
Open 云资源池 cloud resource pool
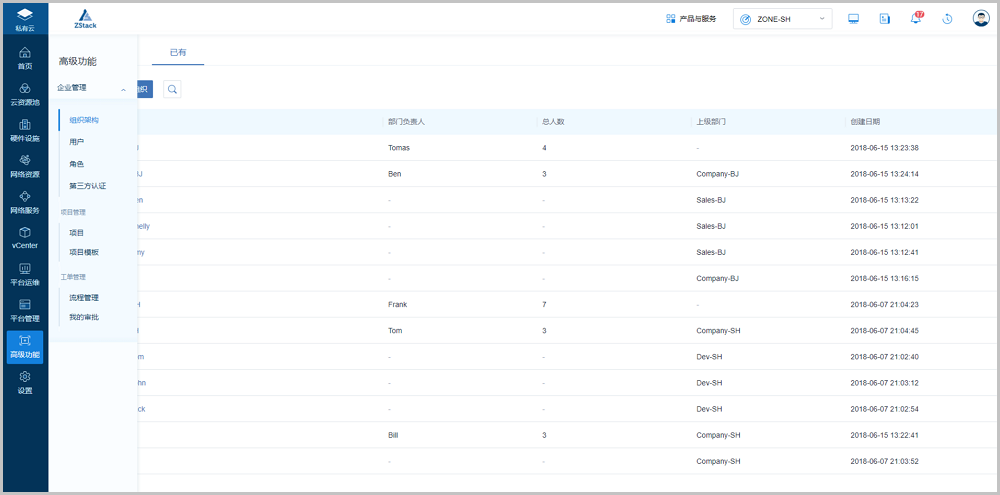24,95
